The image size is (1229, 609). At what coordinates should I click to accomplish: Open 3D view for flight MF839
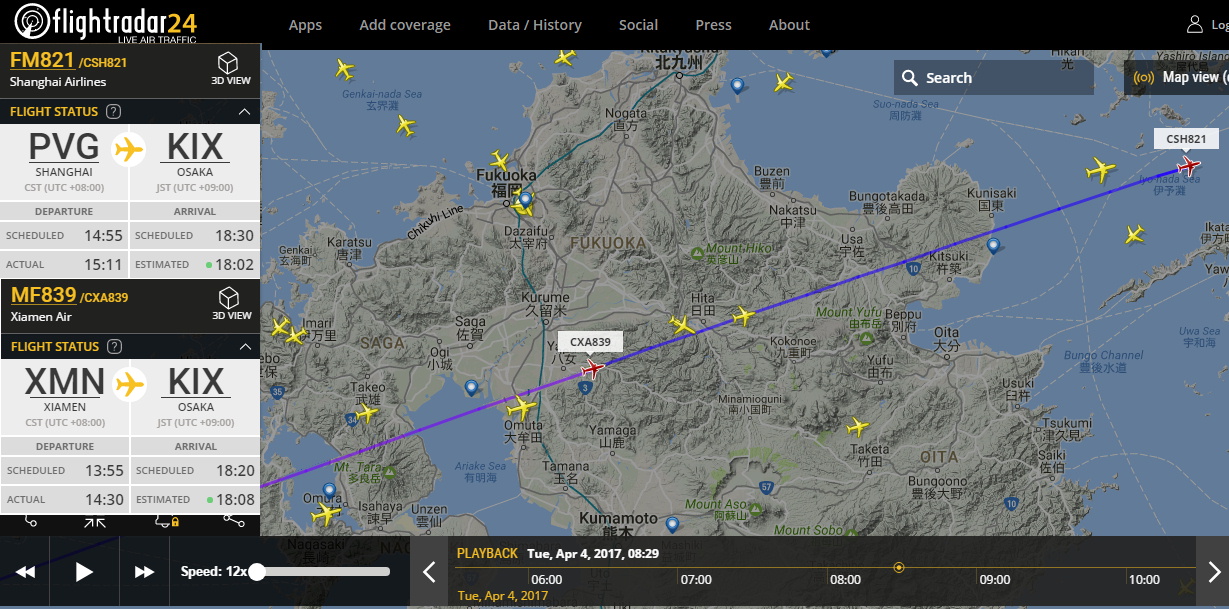231,303
